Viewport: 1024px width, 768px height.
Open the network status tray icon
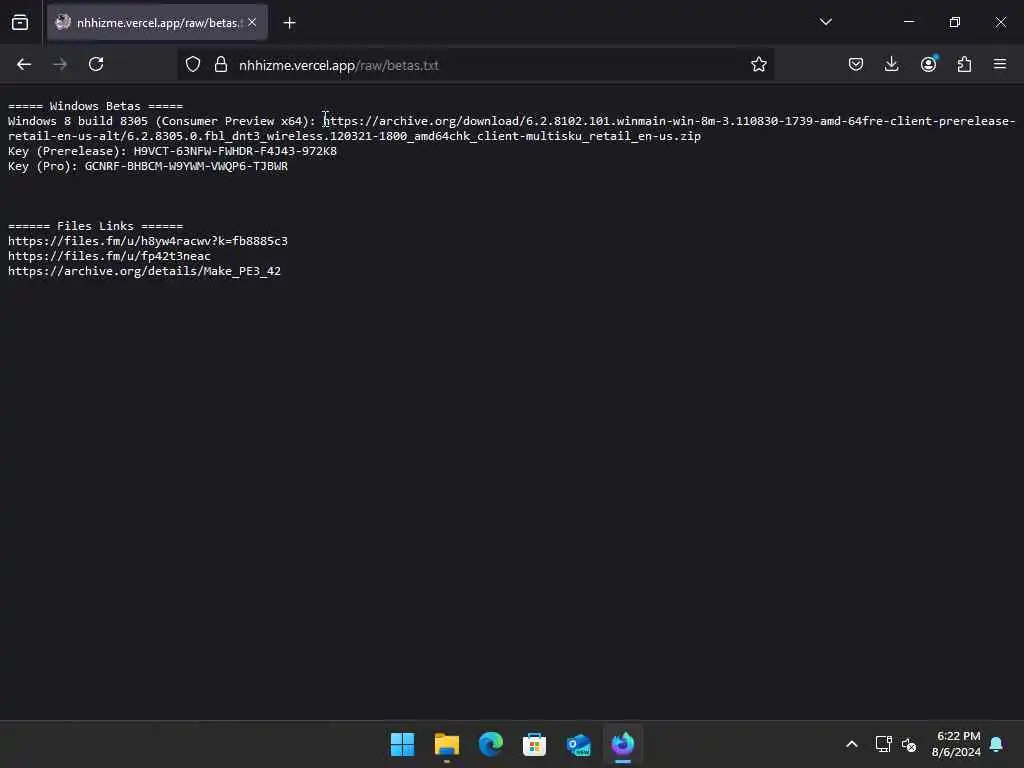point(883,744)
